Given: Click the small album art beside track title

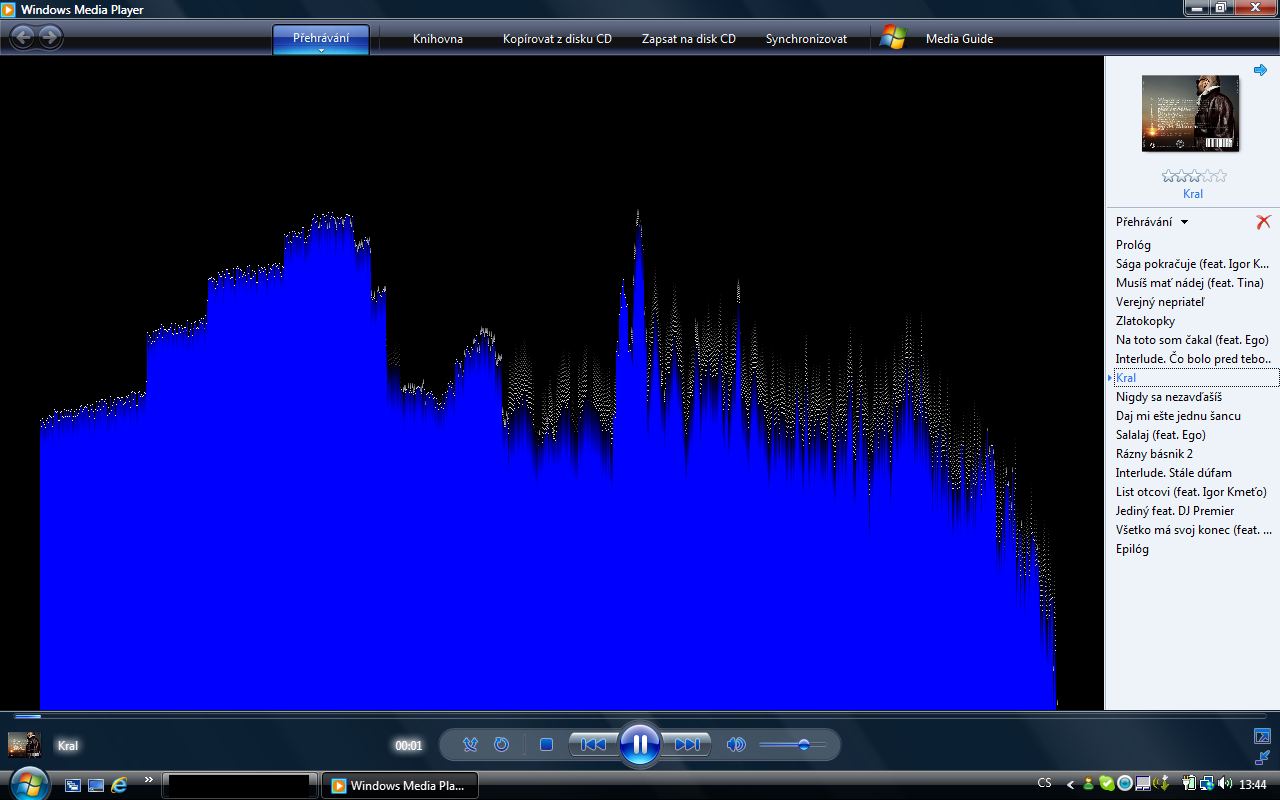Looking at the screenshot, I should [x=24, y=744].
